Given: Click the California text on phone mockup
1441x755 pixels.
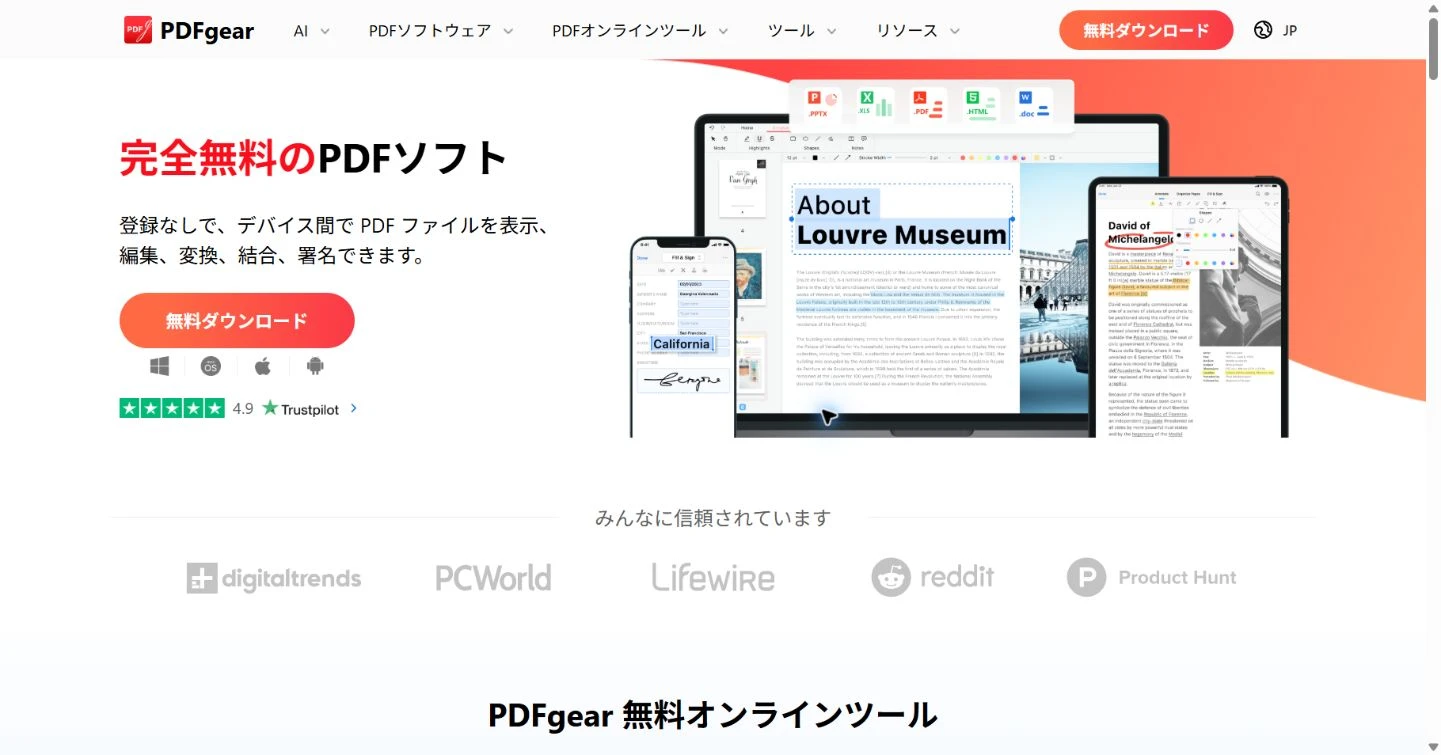Looking at the screenshot, I should point(681,344).
